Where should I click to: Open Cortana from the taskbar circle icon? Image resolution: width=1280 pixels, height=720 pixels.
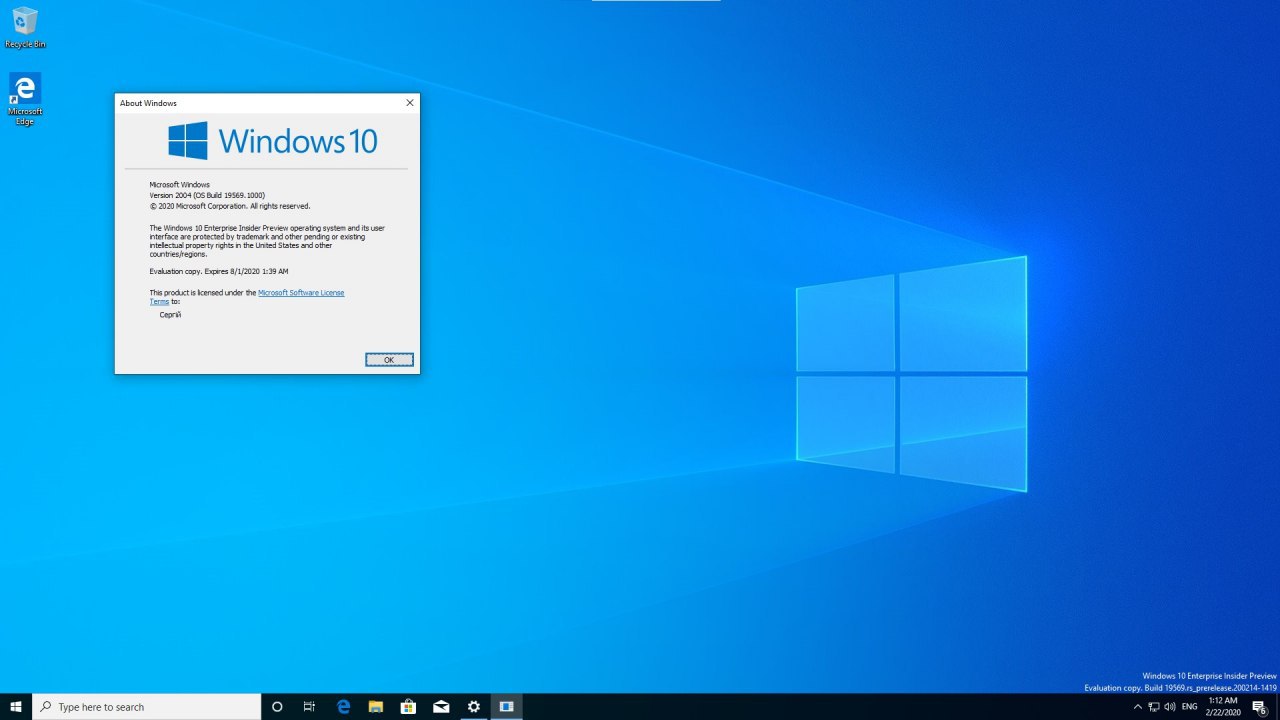point(277,707)
